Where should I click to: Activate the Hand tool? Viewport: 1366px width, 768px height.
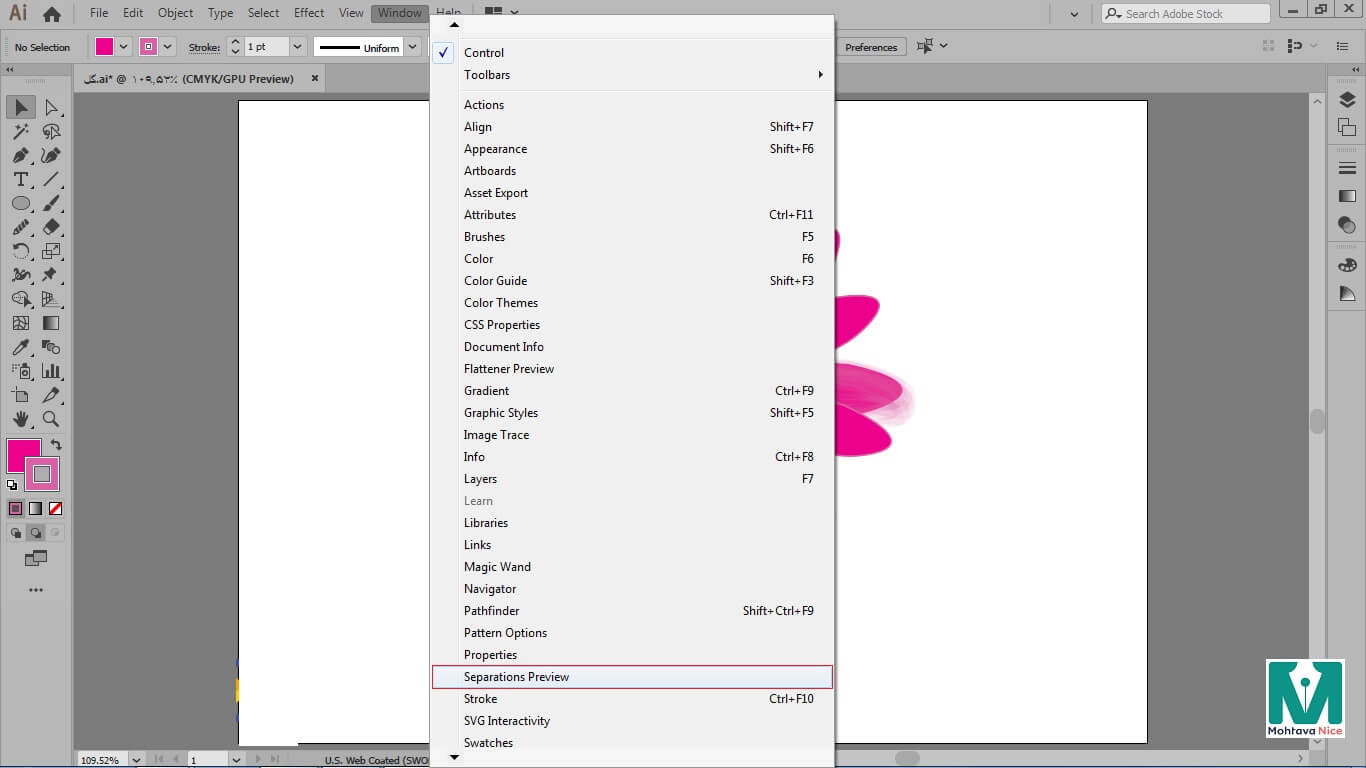[x=20, y=419]
